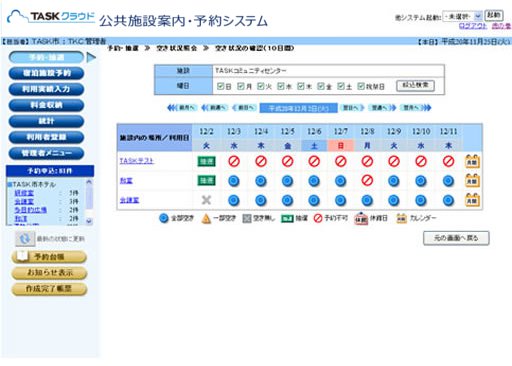The width and height of the screenshot is (512, 366).
Task: Open 会議室 link in sidebar reservation list
Action: pyautogui.click(x=24, y=202)
